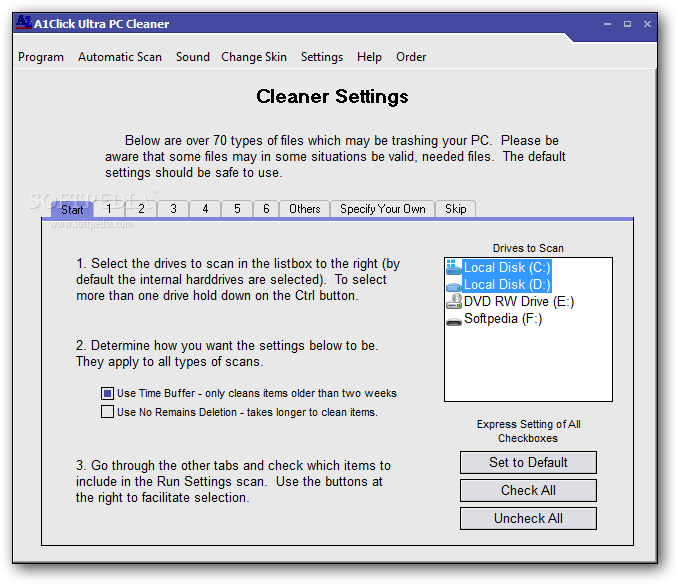The width and height of the screenshot is (678, 584).
Task: Maximize the A1Click Ultra PC Cleaner window
Action: [x=627, y=24]
